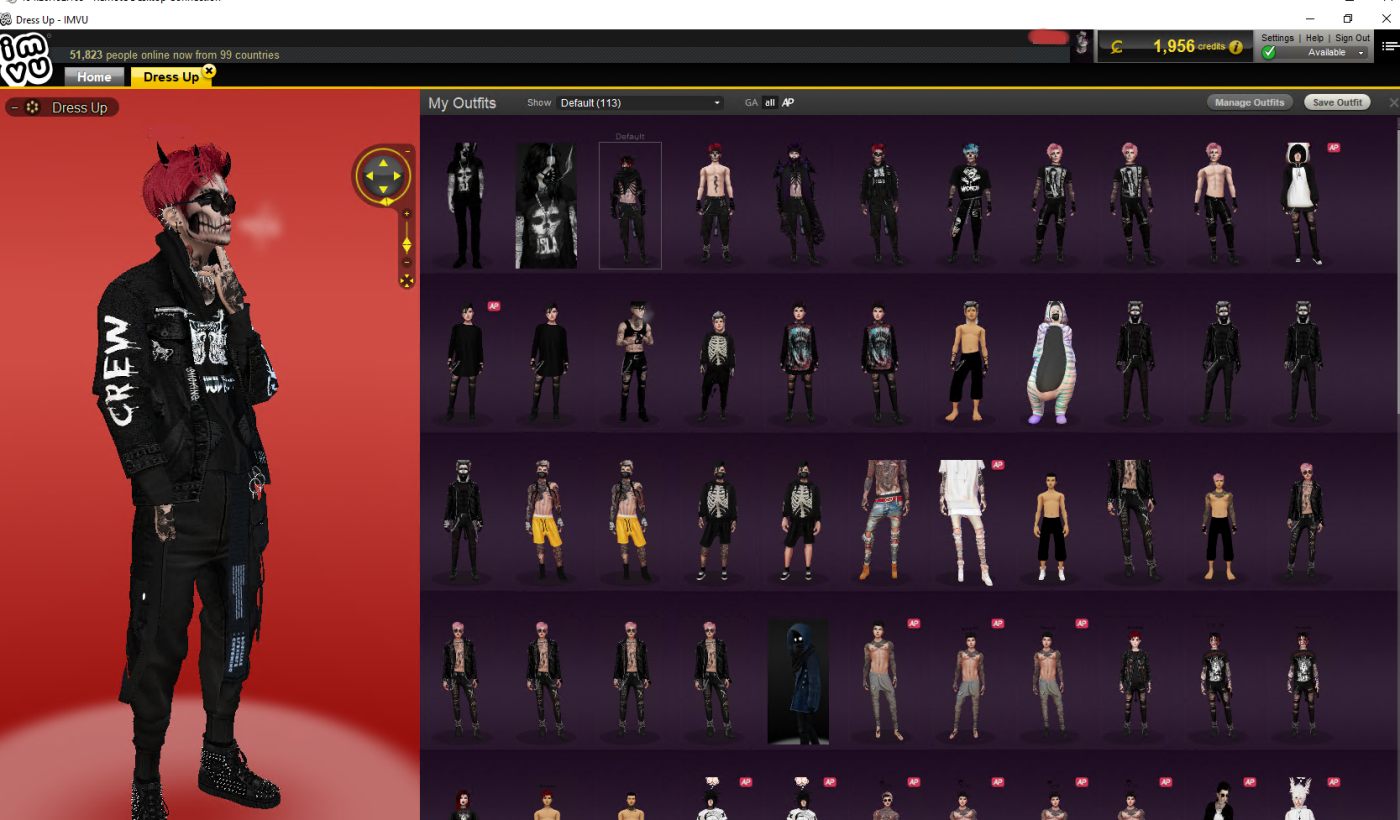Image resolution: width=1400 pixels, height=820 pixels.
Task: Click the AP badge on the white t-shirt outfit
Action: tap(997, 465)
